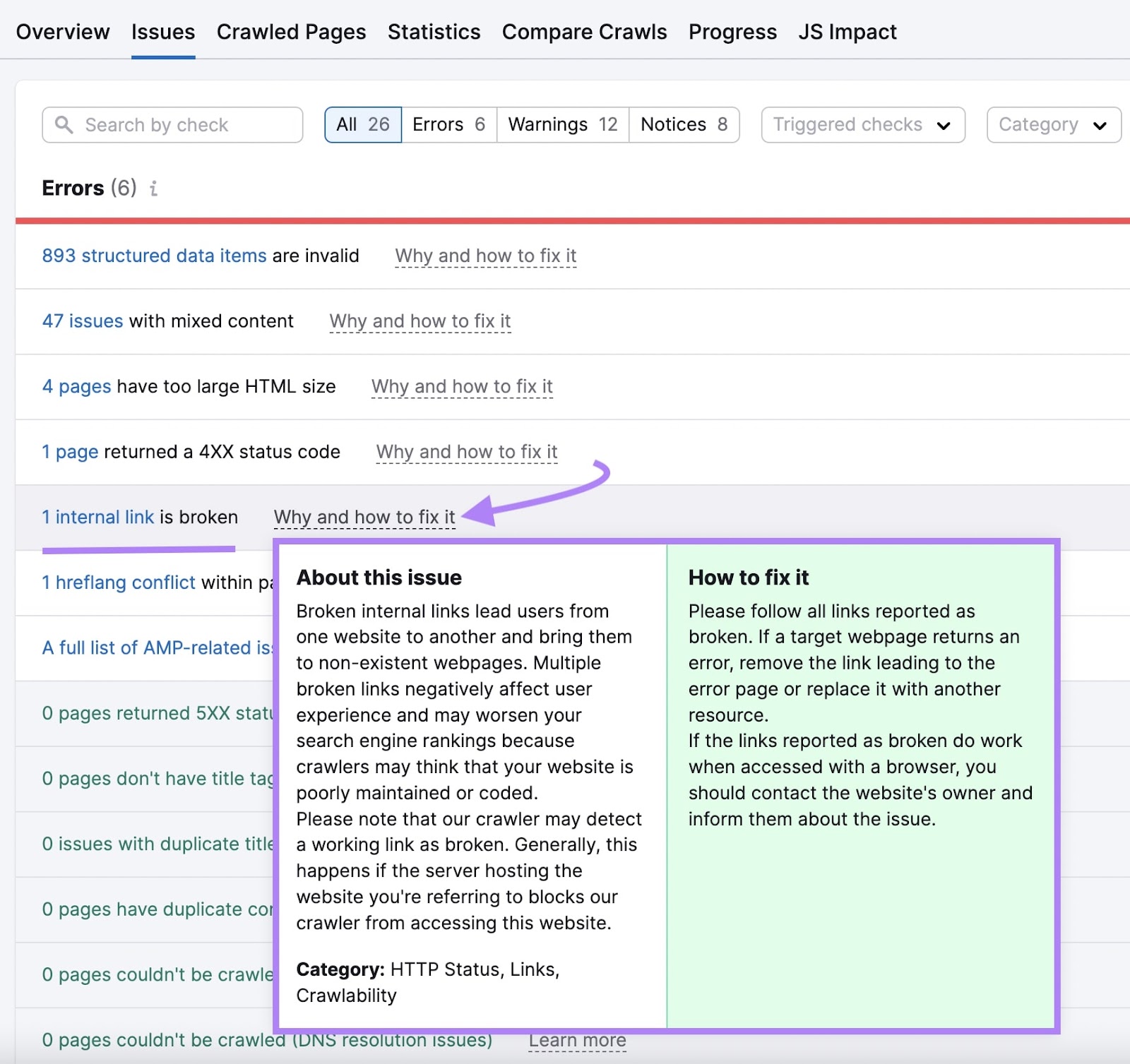Screen dimensions: 1130x1064
Task: Click the How to fix it heading
Action: (x=749, y=578)
